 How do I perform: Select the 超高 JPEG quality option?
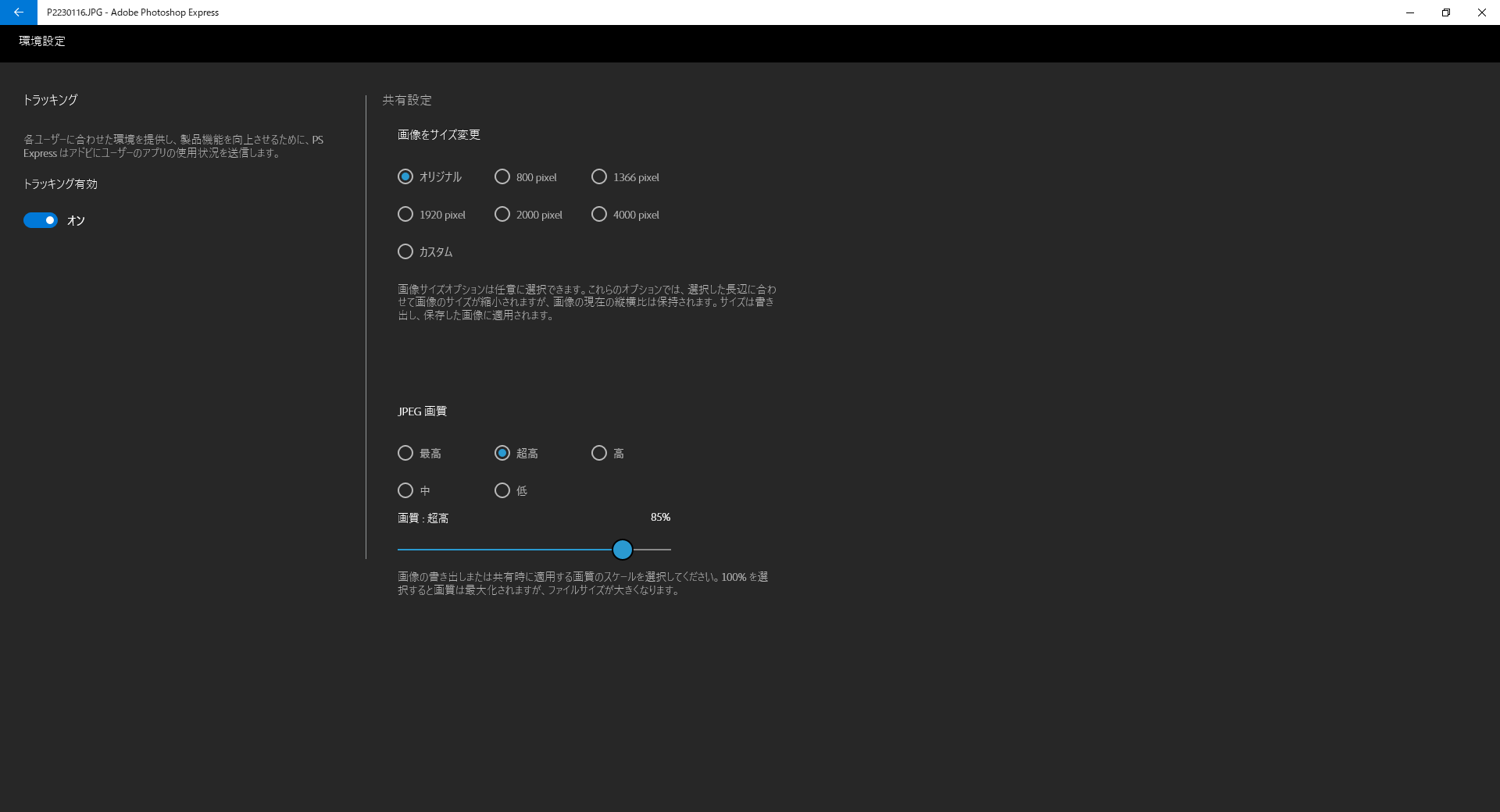coord(502,454)
